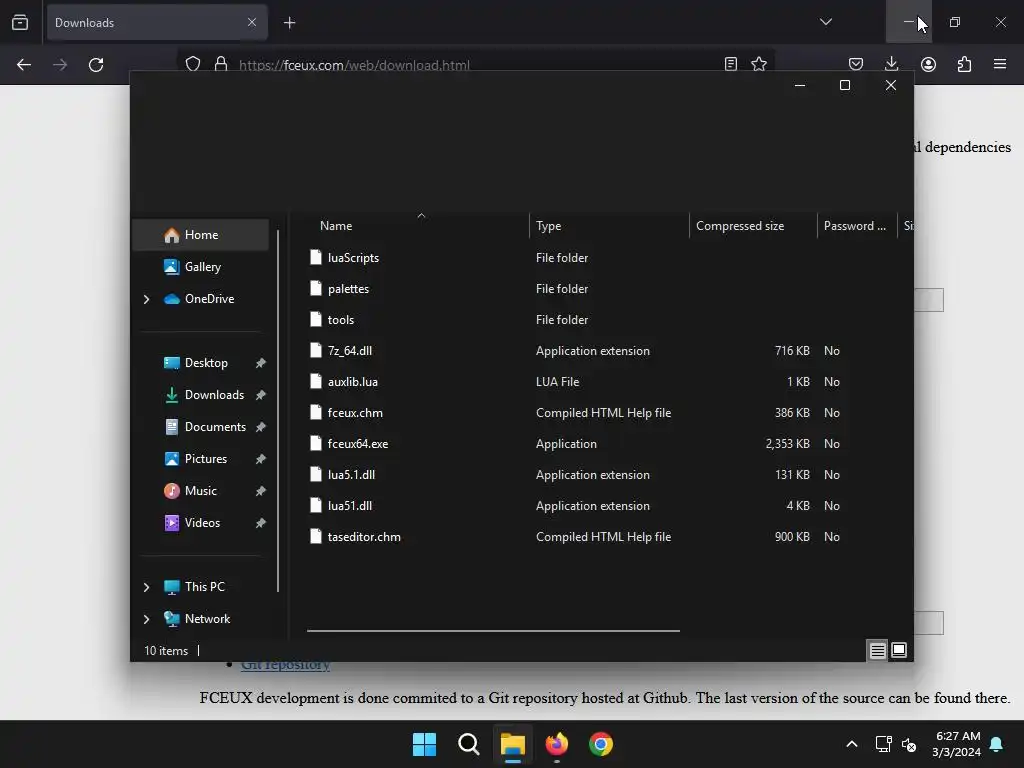Select taseditor.chm file

click(x=364, y=537)
